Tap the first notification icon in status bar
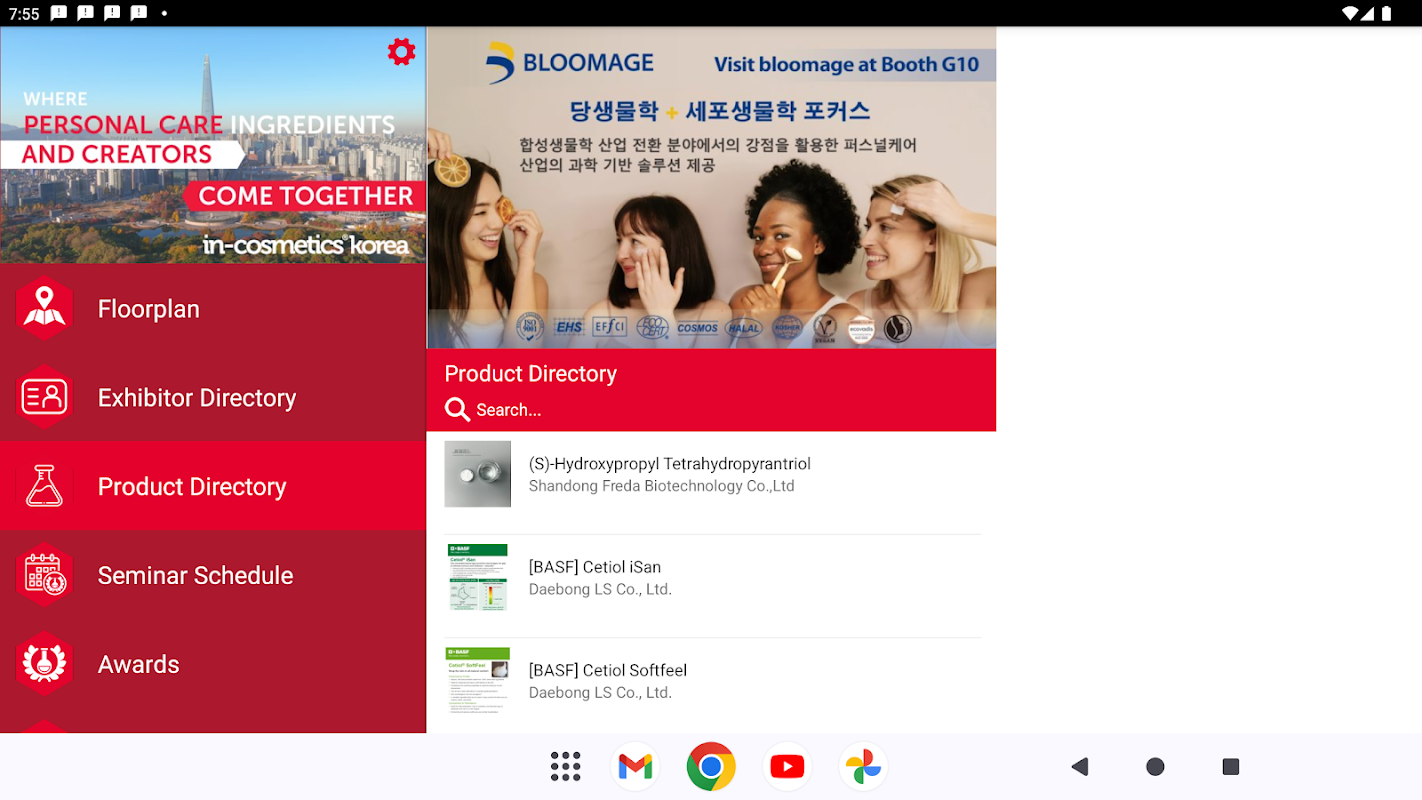 59,13
